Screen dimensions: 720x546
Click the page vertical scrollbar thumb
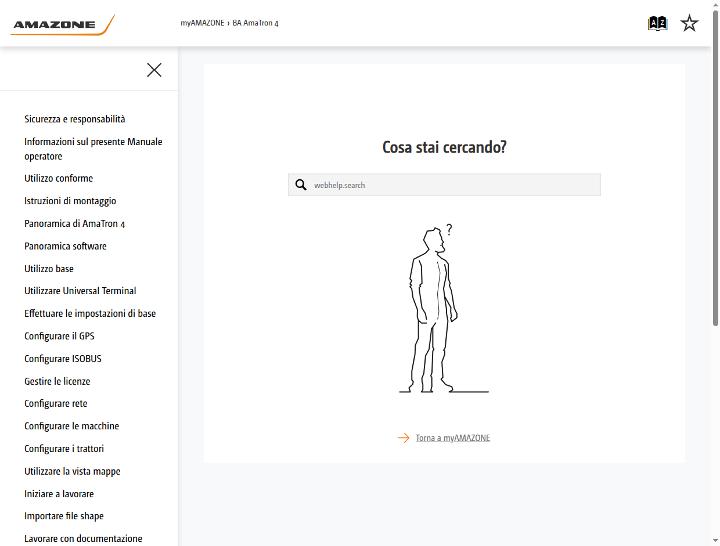(715, 168)
